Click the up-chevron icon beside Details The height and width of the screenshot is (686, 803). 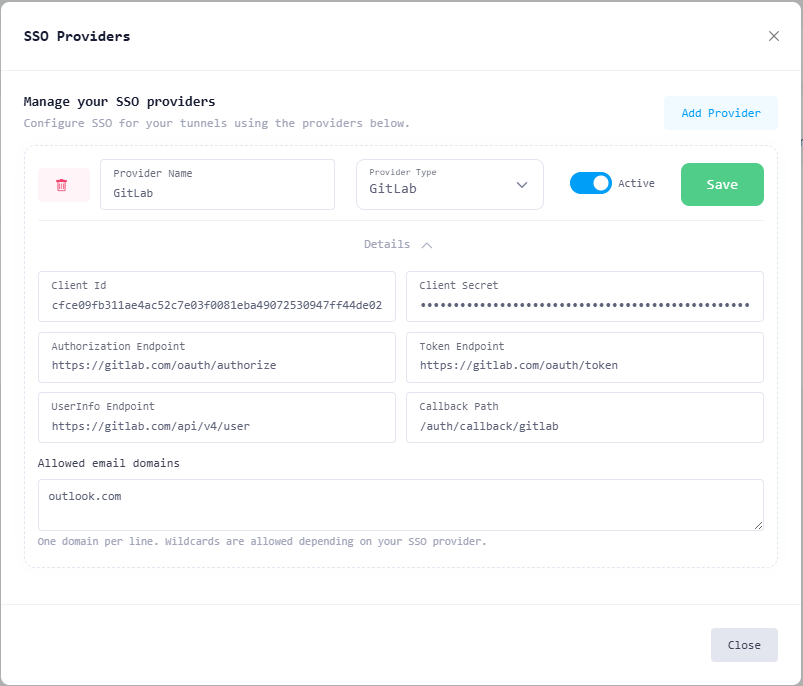pyautogui.click(x=427, y=244)
